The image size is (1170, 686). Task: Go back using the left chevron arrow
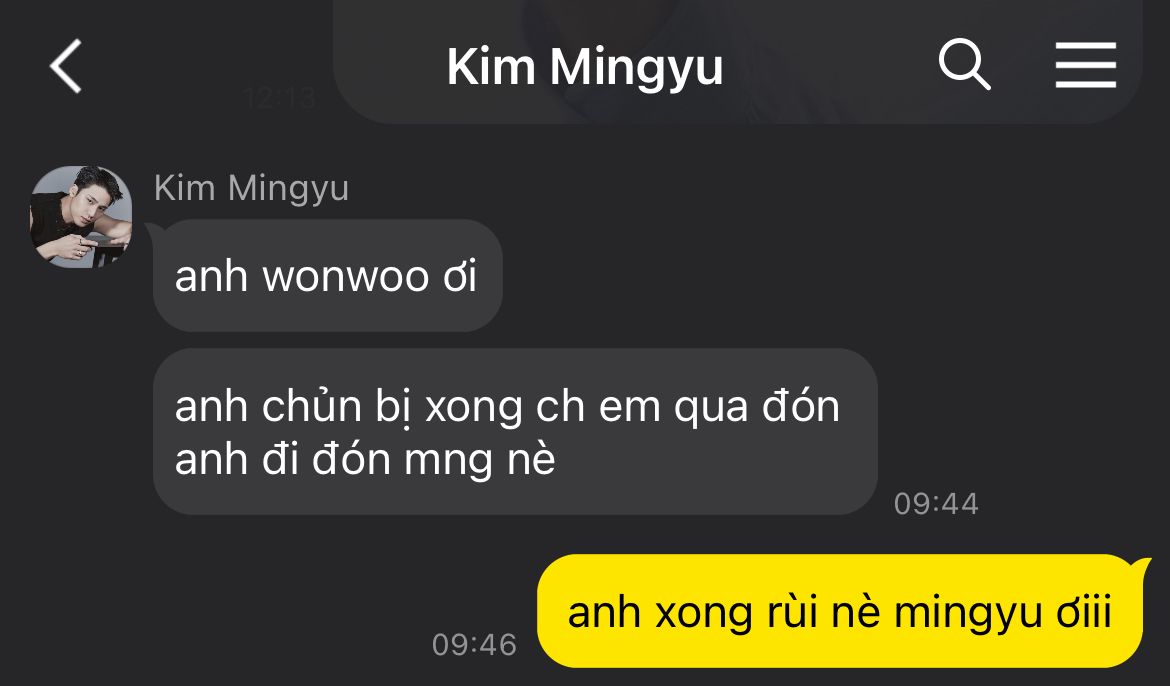pos(66,66)
